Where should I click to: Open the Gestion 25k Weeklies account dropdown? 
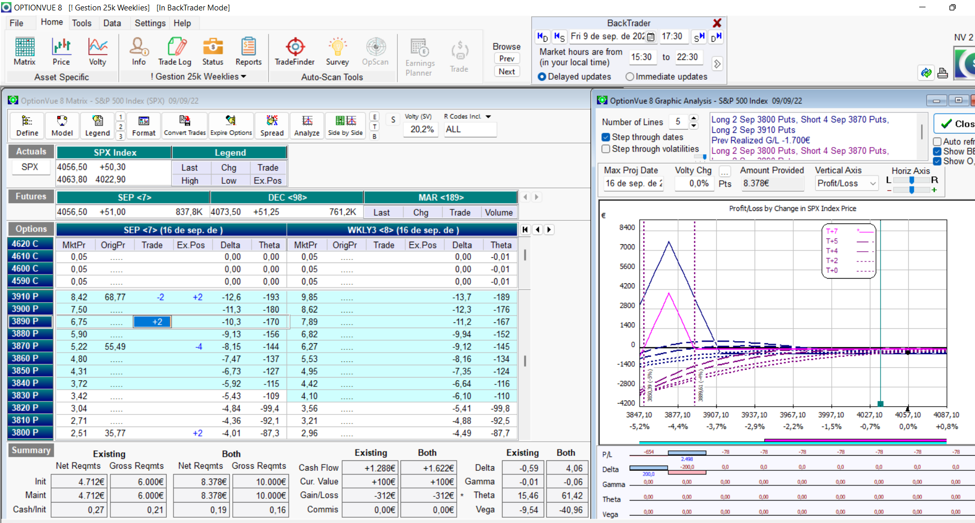[x=198, y=76]
